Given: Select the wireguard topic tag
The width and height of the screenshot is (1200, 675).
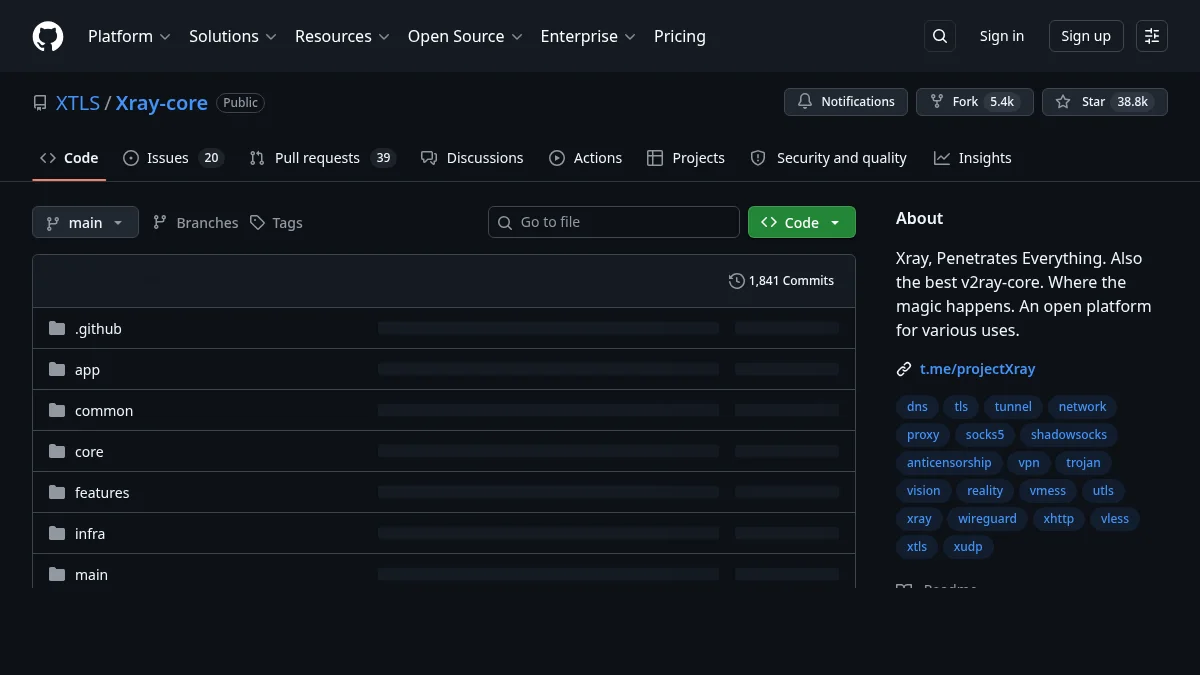Looking at the screenshot, I should [987, 519].
